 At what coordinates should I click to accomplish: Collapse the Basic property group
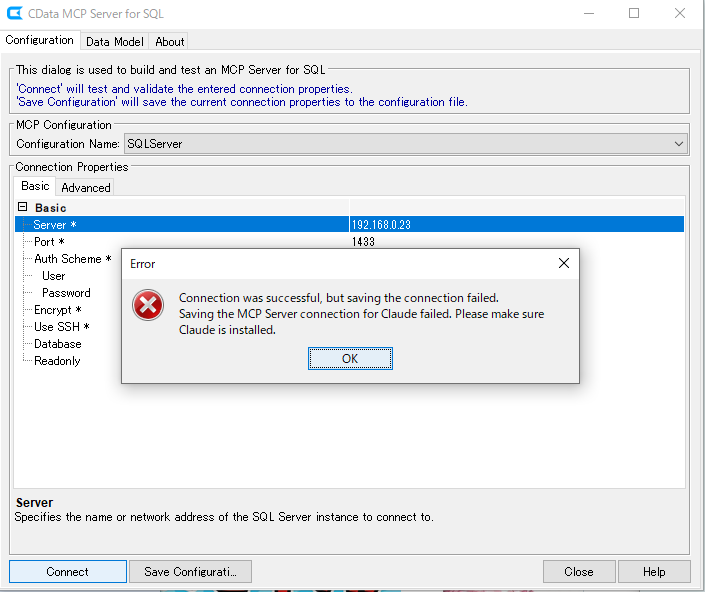pyautogui.click(x=22, y=207)
